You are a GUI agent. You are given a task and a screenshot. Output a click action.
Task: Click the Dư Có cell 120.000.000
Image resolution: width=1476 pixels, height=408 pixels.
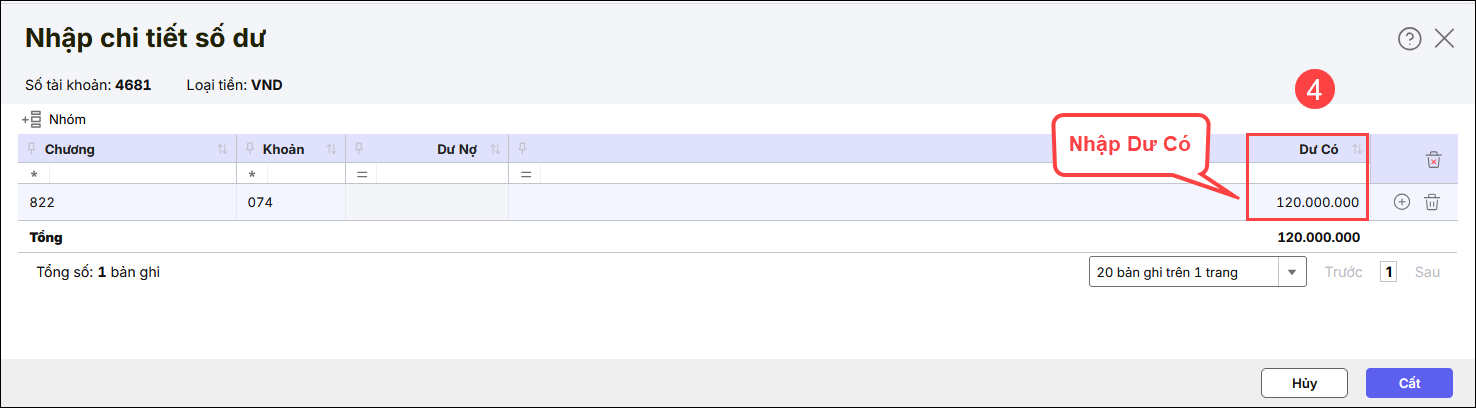[1317, 202]
